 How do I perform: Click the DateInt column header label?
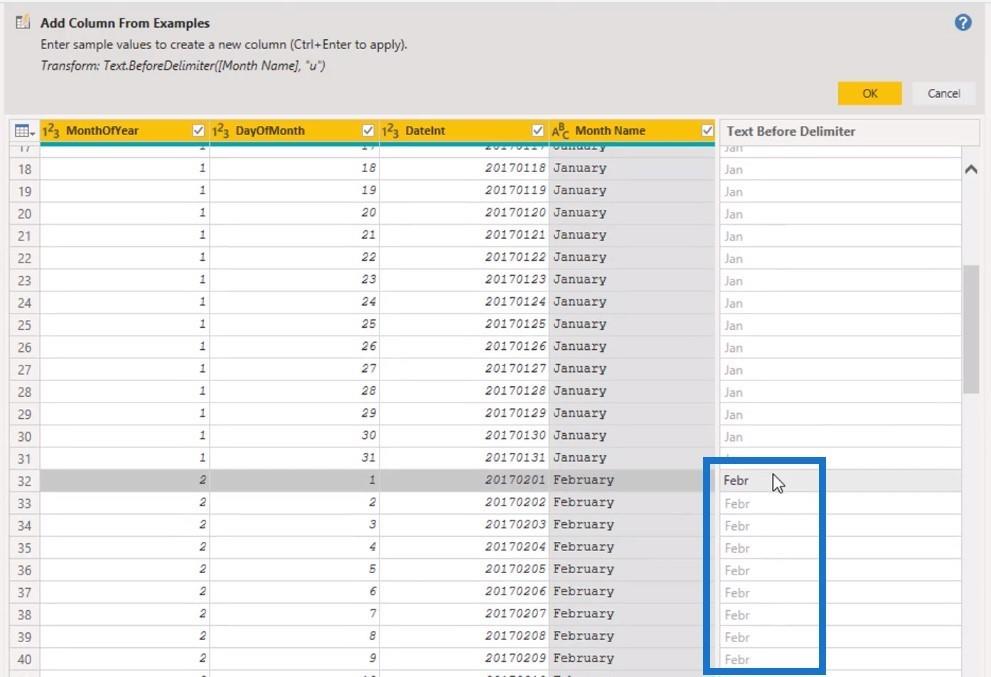coord(425,131)
